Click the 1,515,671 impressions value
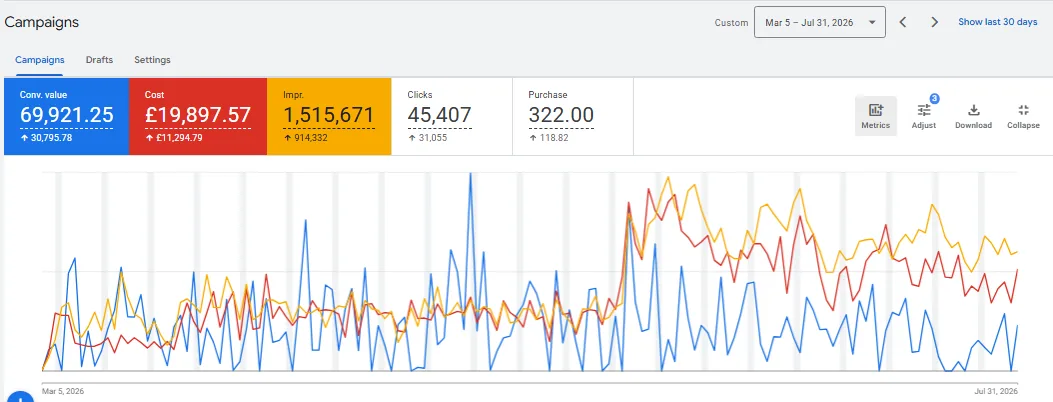 [x=328, y=115]
